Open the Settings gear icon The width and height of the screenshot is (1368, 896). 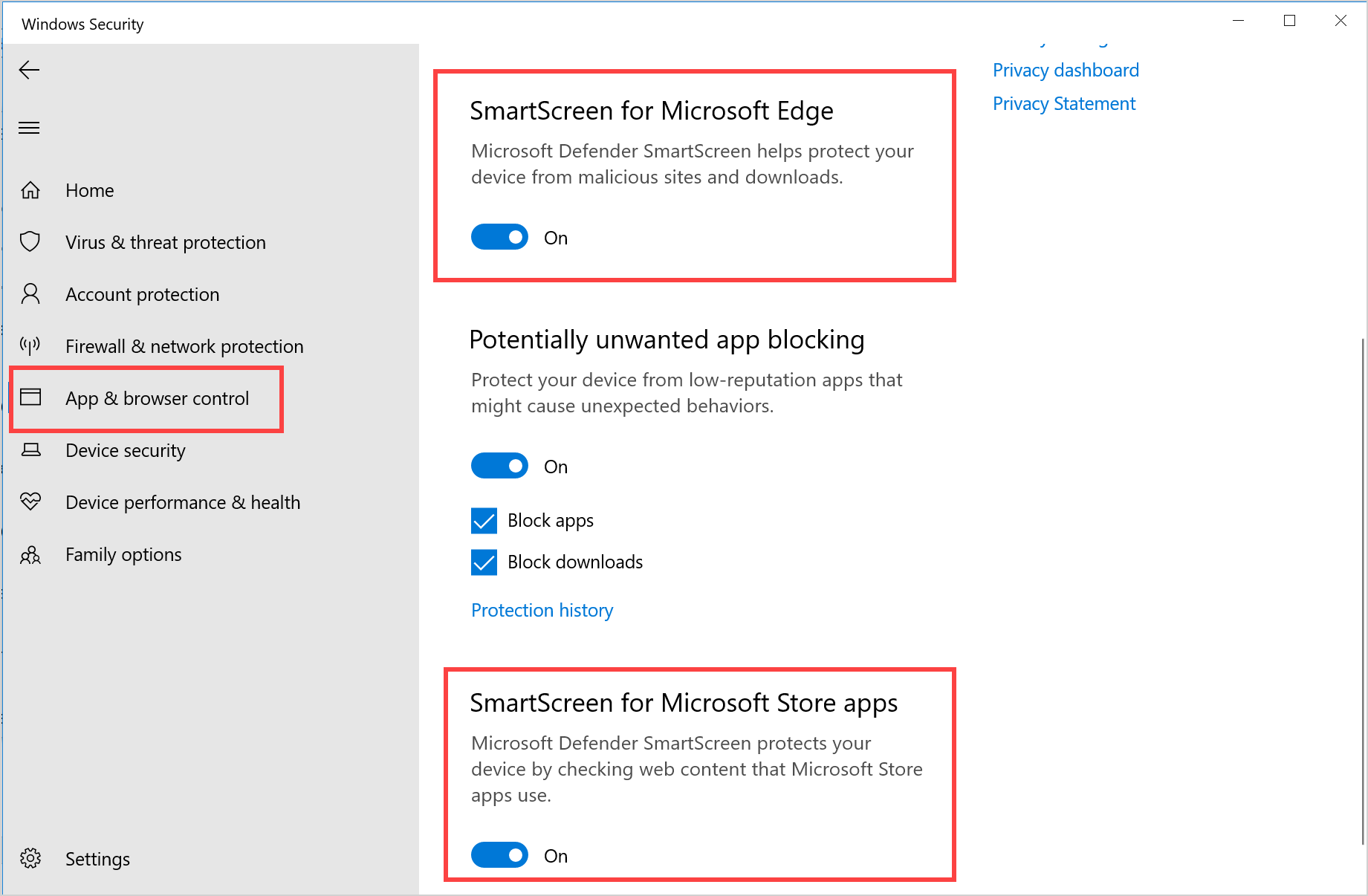(30, 859)
